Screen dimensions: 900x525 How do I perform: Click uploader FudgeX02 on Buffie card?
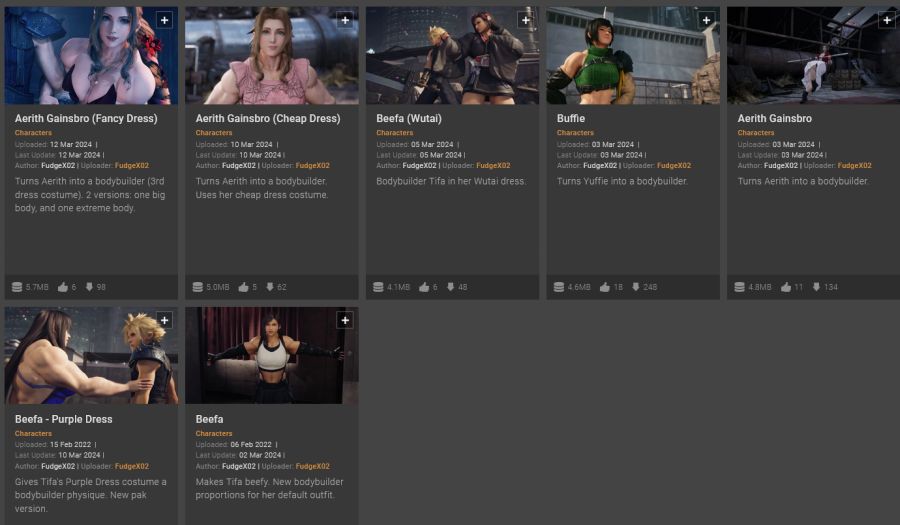[674, 166]
